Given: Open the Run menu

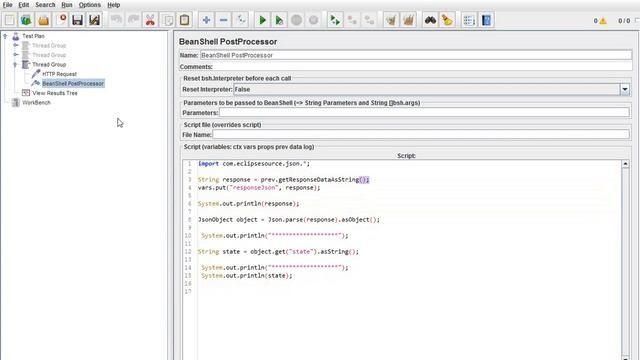Looking at the screenshot, I should tap(67, 5).
